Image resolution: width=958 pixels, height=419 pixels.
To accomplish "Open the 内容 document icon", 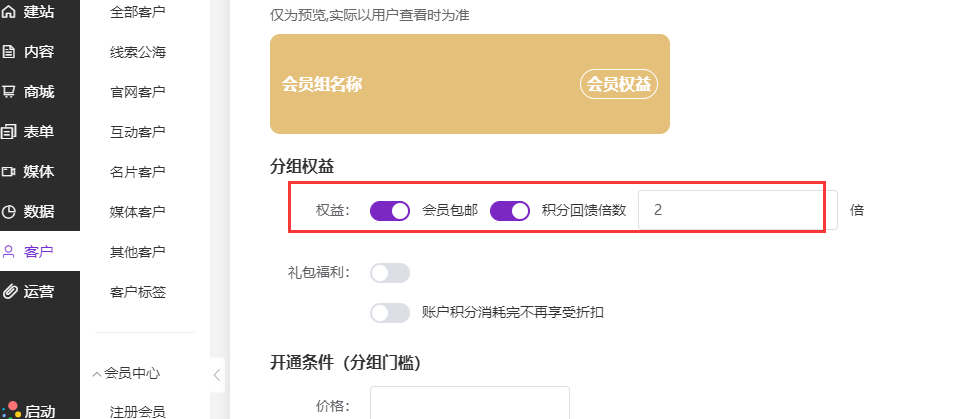I will tap(9, 52).
